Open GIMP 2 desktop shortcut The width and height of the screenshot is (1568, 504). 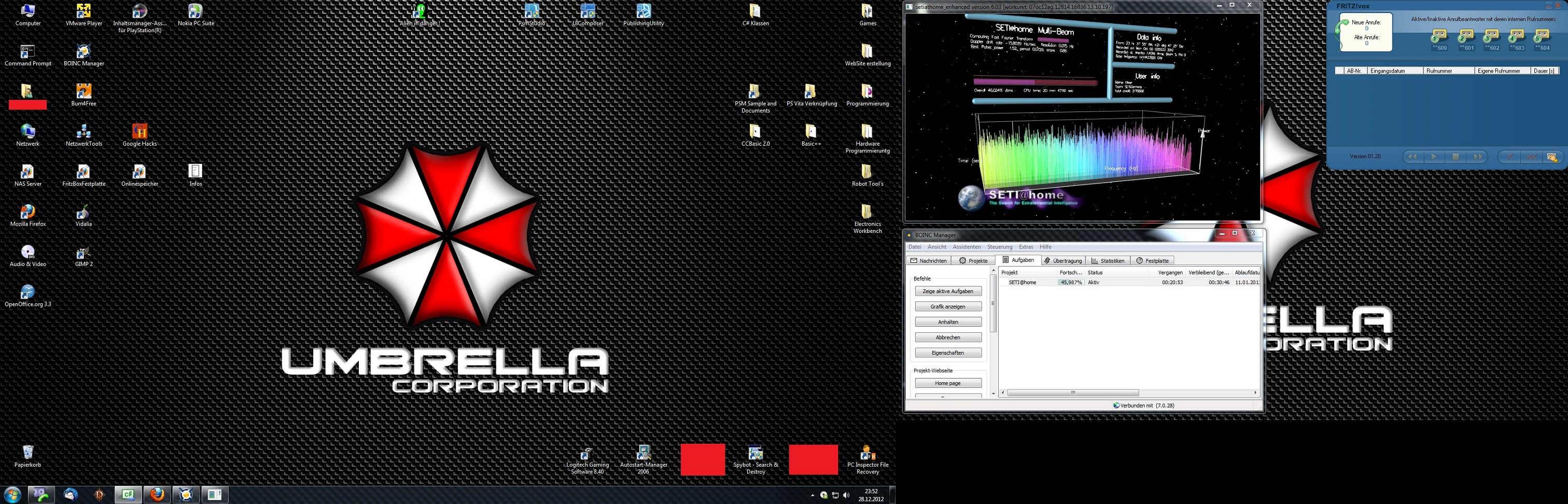(84, 256)
